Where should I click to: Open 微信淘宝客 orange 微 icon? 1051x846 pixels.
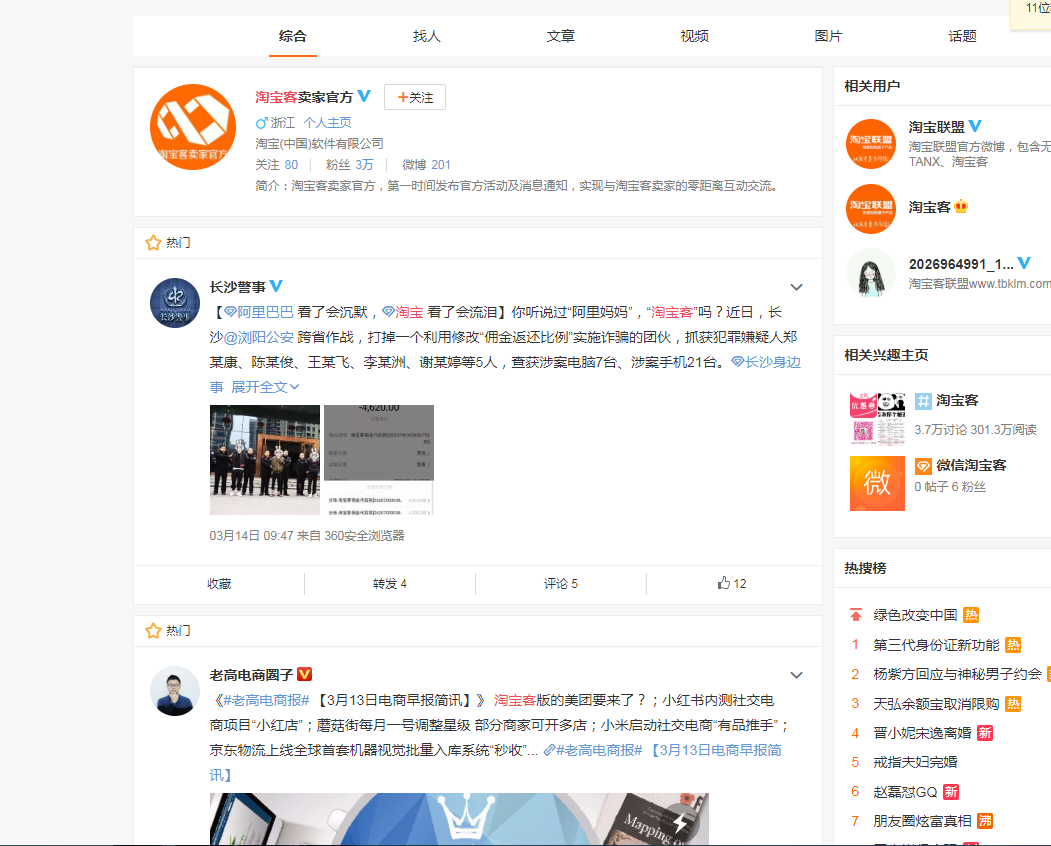click(877, 483)
